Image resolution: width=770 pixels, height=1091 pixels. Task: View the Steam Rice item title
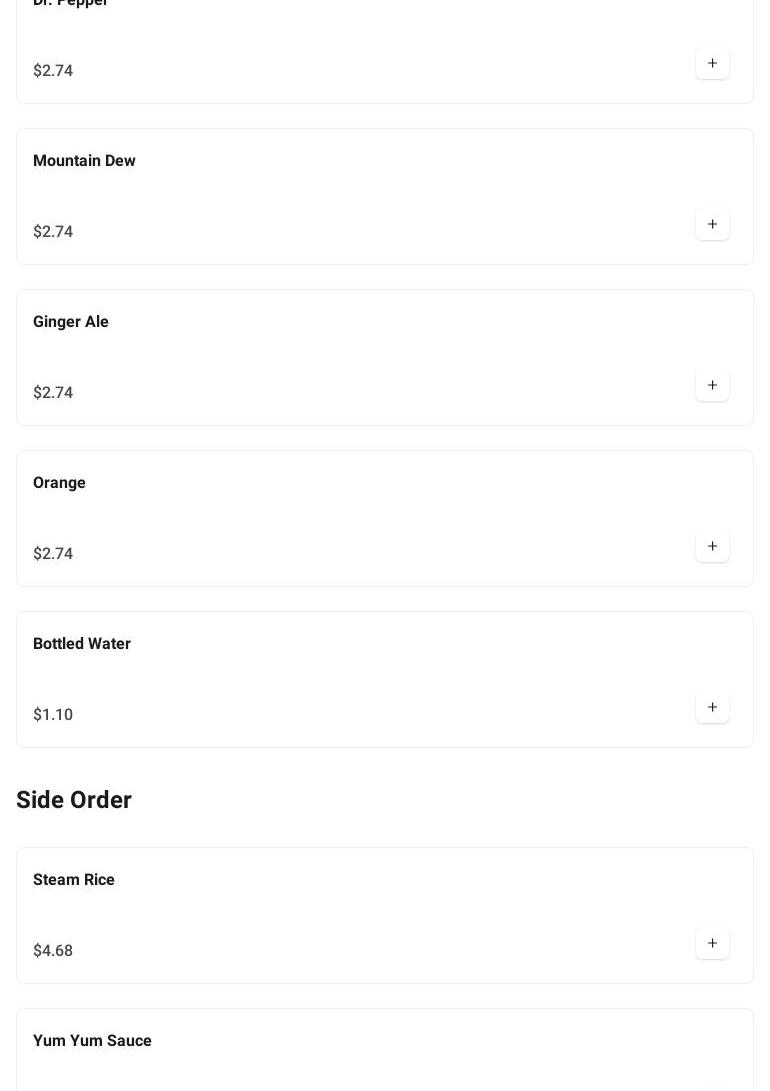(x=74, y=880)
